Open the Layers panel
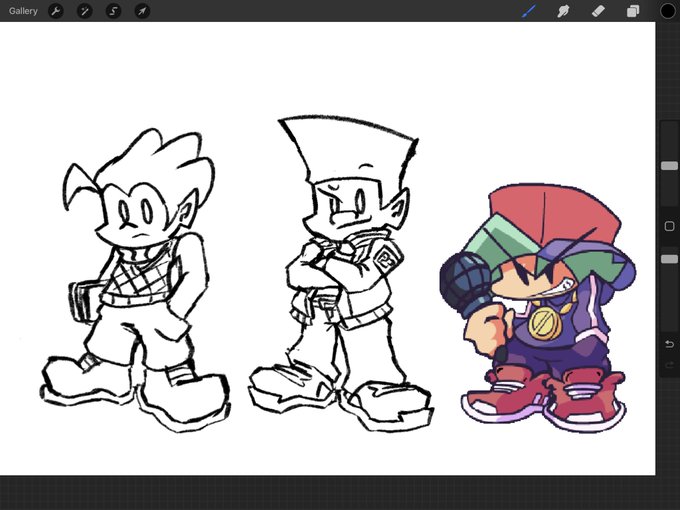 633,11
